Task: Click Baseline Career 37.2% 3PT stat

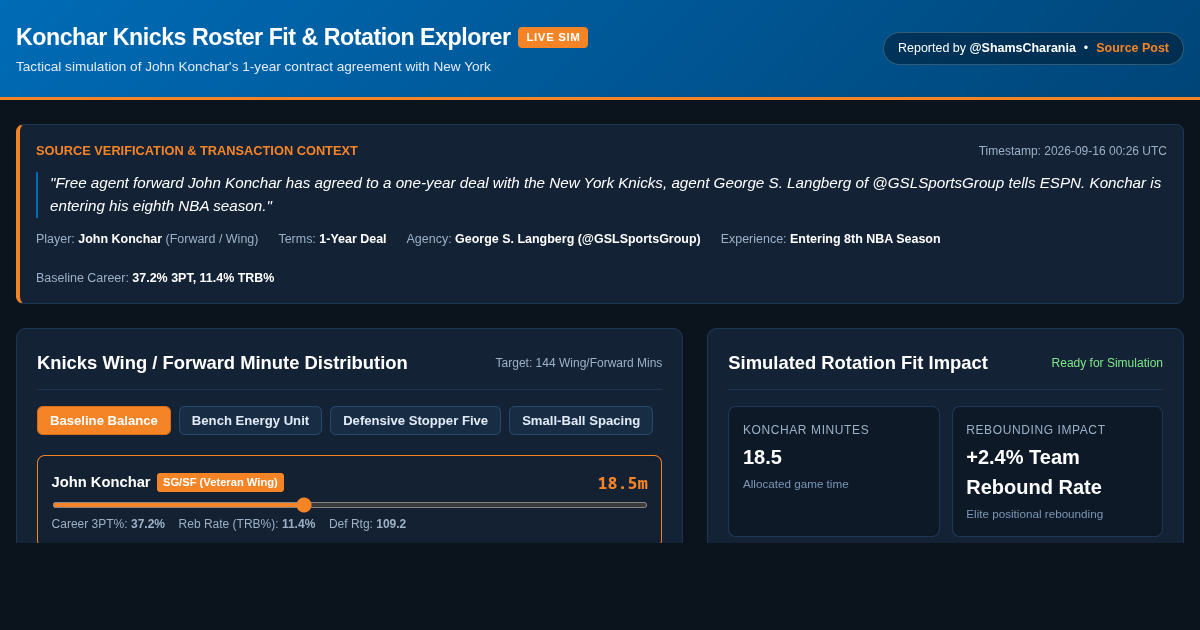Action: click(155, 278)
